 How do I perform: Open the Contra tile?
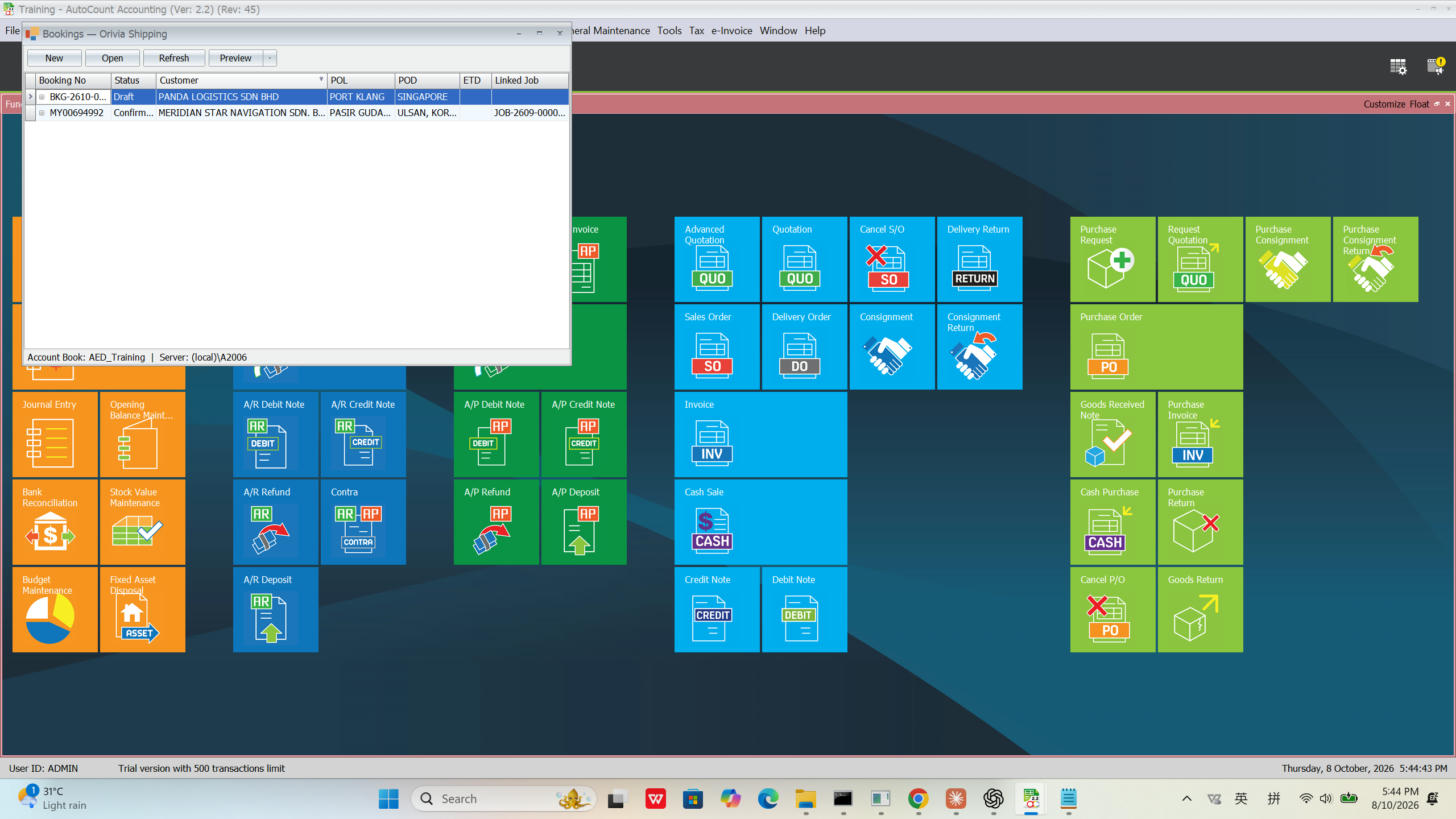[x=363, y=521]
